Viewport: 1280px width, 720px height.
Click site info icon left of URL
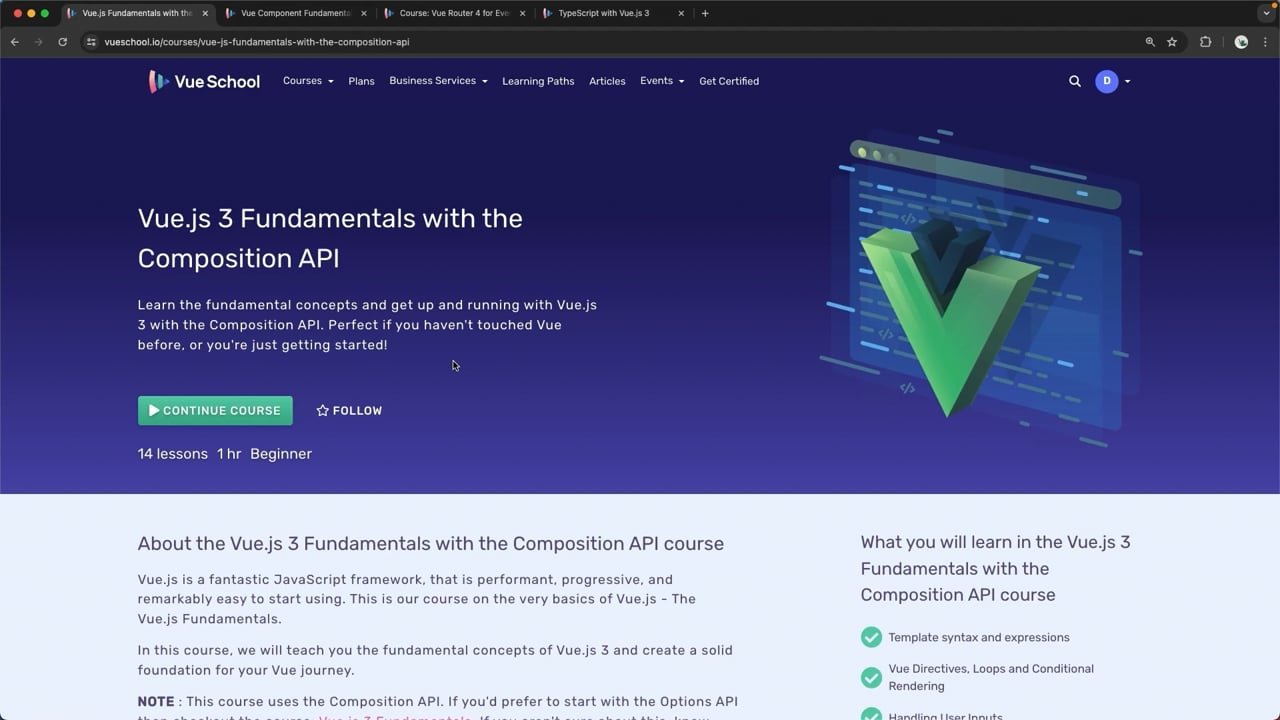[91, 42]
